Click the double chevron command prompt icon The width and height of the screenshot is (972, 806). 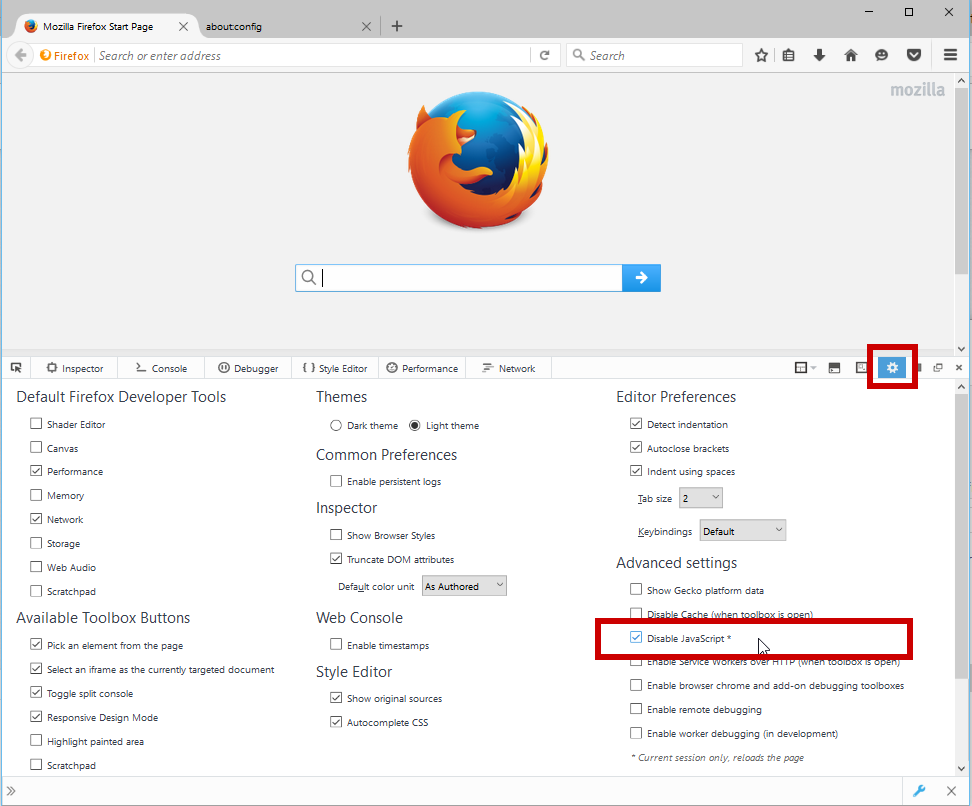tap(11, 790)
